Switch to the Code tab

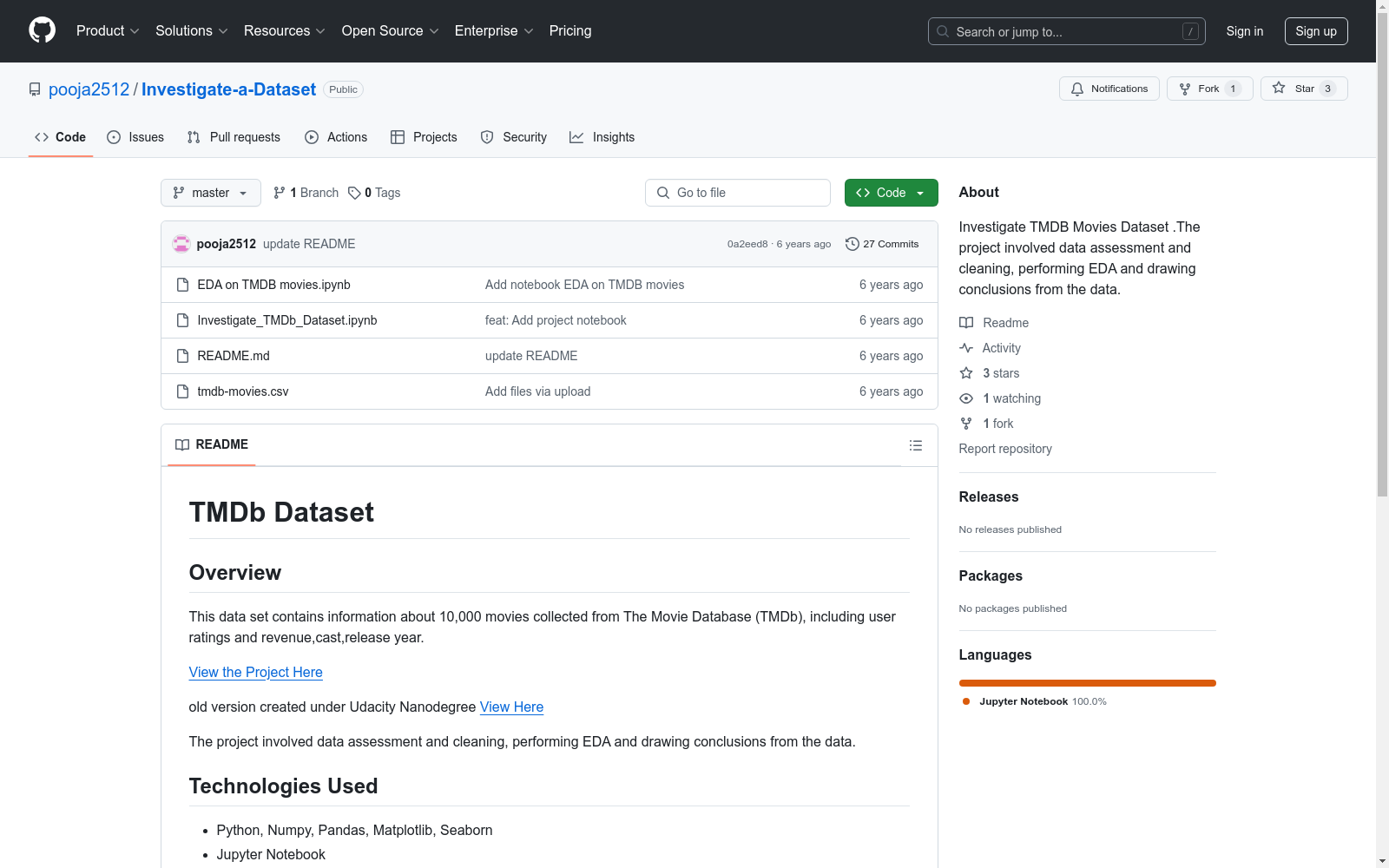pos(61,137)
